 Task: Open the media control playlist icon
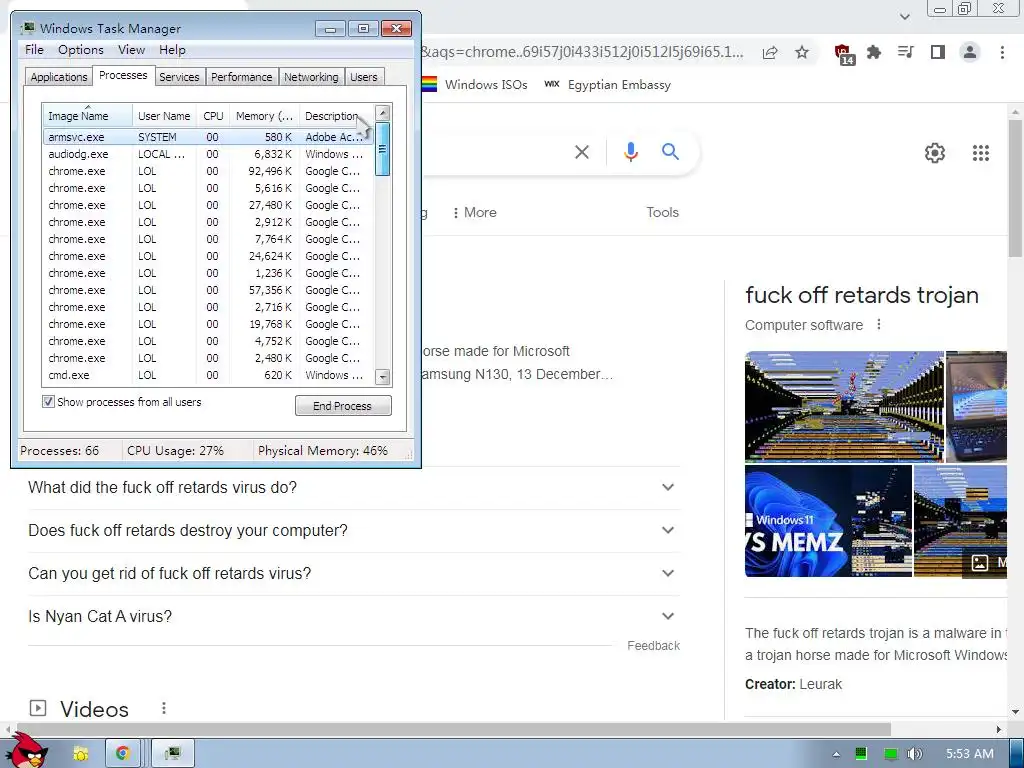905,52
